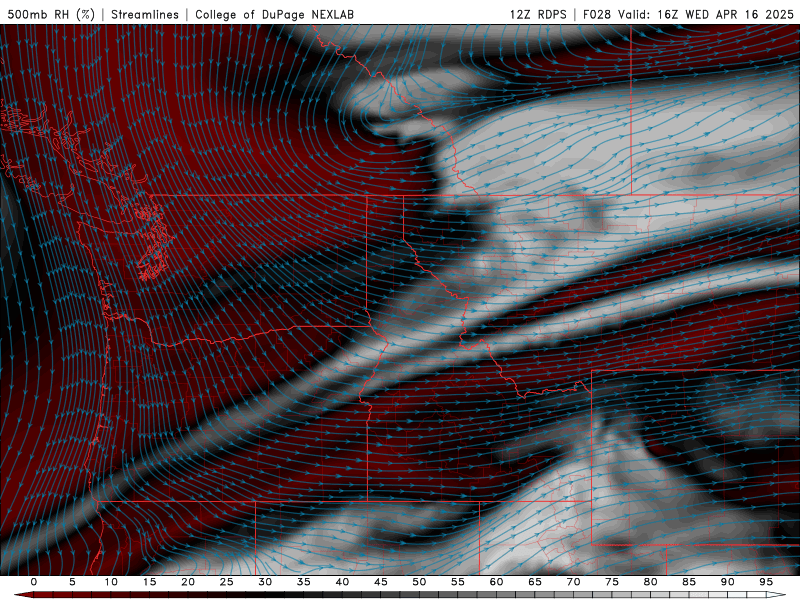Click the colorbar label '85'
The image size is (800, 600).
click(689, 582)
